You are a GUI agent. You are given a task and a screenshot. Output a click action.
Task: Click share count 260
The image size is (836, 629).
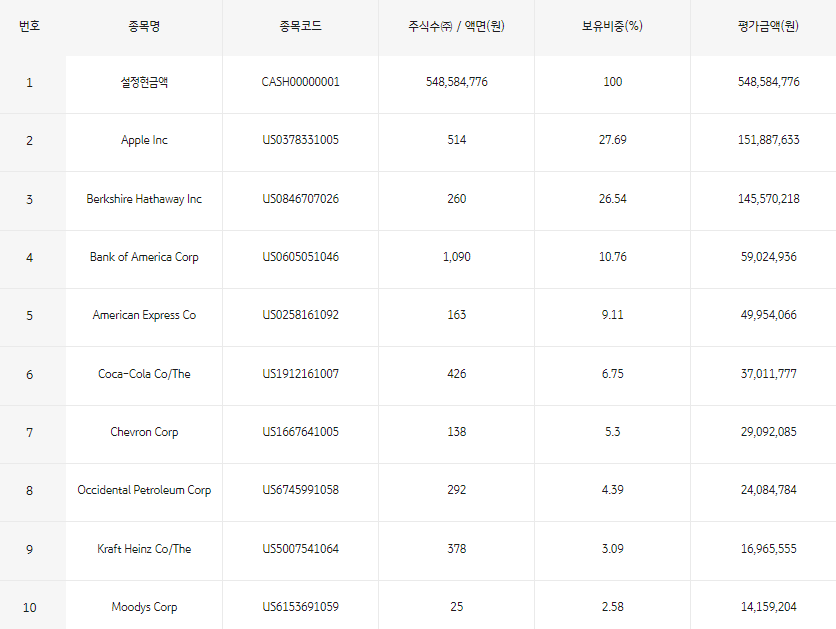click(x=456, y=199)
